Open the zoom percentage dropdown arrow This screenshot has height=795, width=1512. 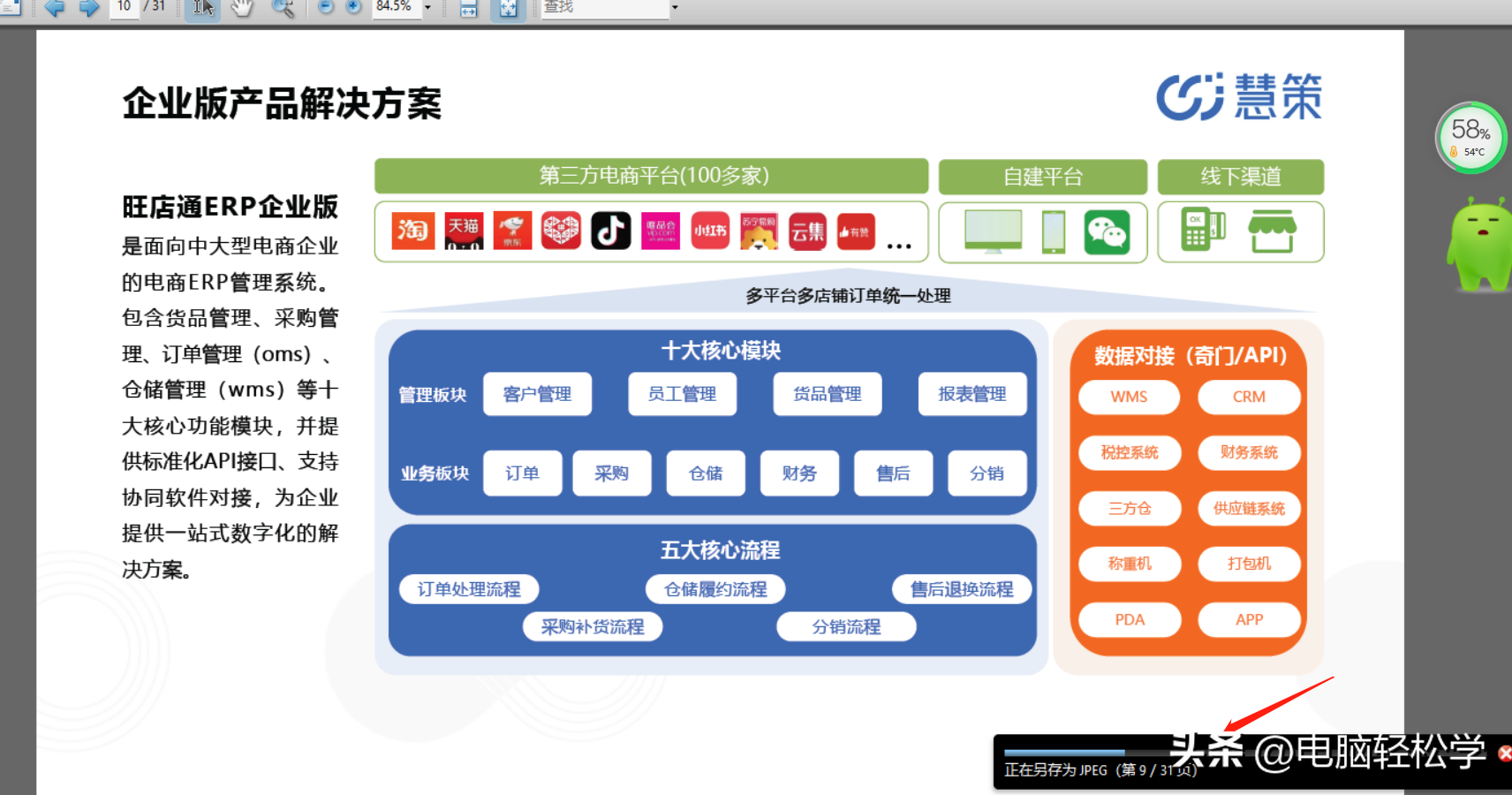pyautogui.click(x=428, y=7)
